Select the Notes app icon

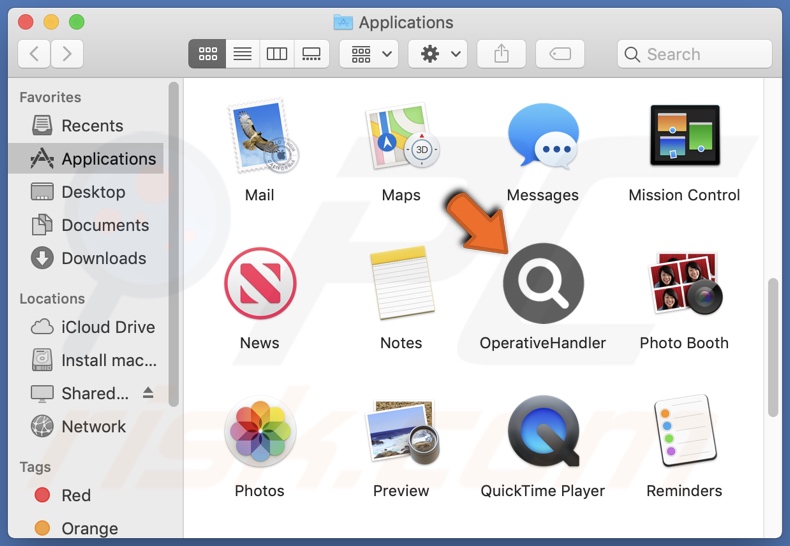click(402, 283)
